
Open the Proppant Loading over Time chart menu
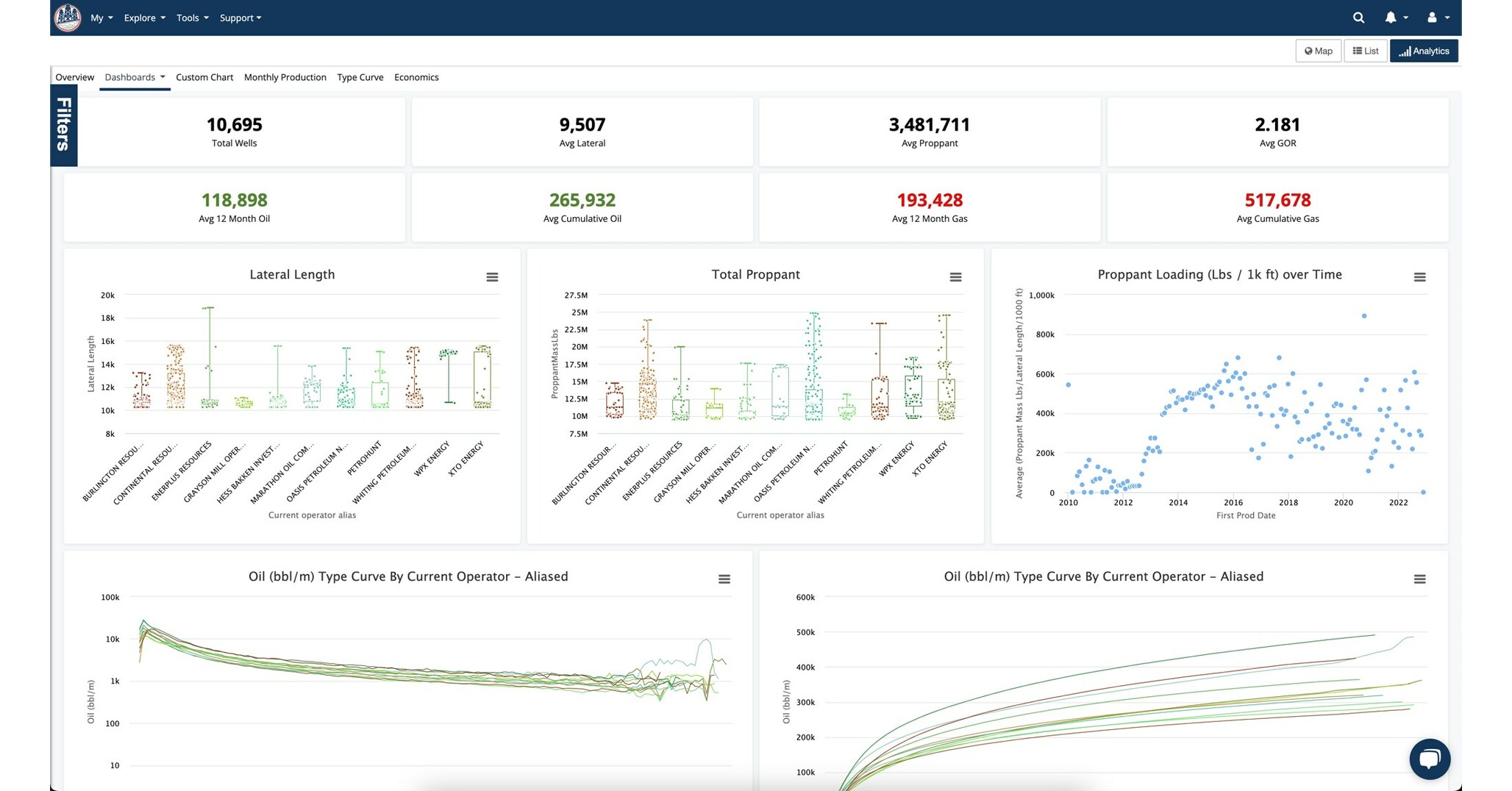1419,276
